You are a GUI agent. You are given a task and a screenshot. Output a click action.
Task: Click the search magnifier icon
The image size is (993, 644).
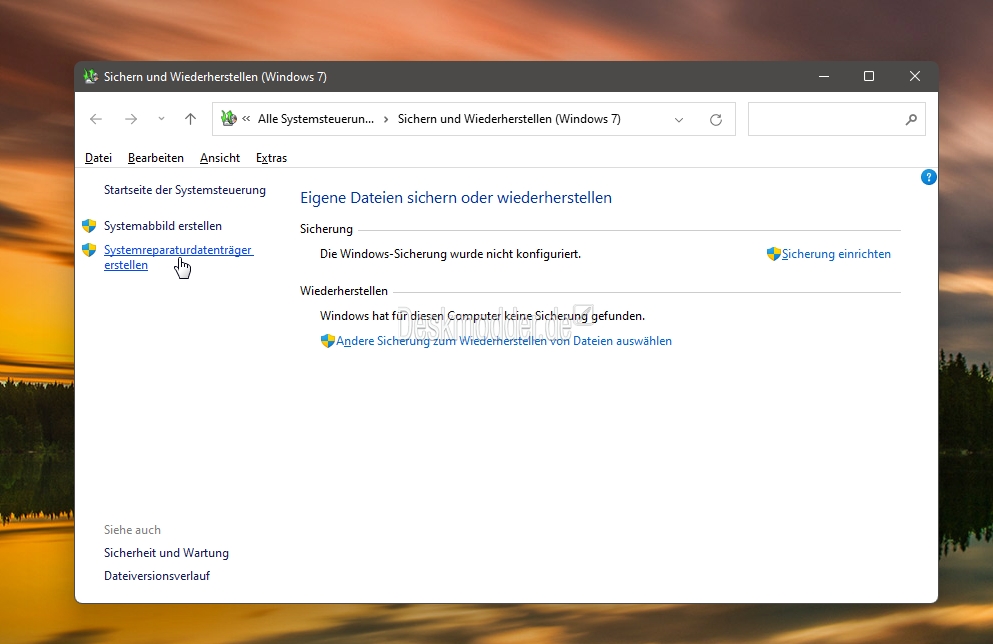click(x=911, y=119)
